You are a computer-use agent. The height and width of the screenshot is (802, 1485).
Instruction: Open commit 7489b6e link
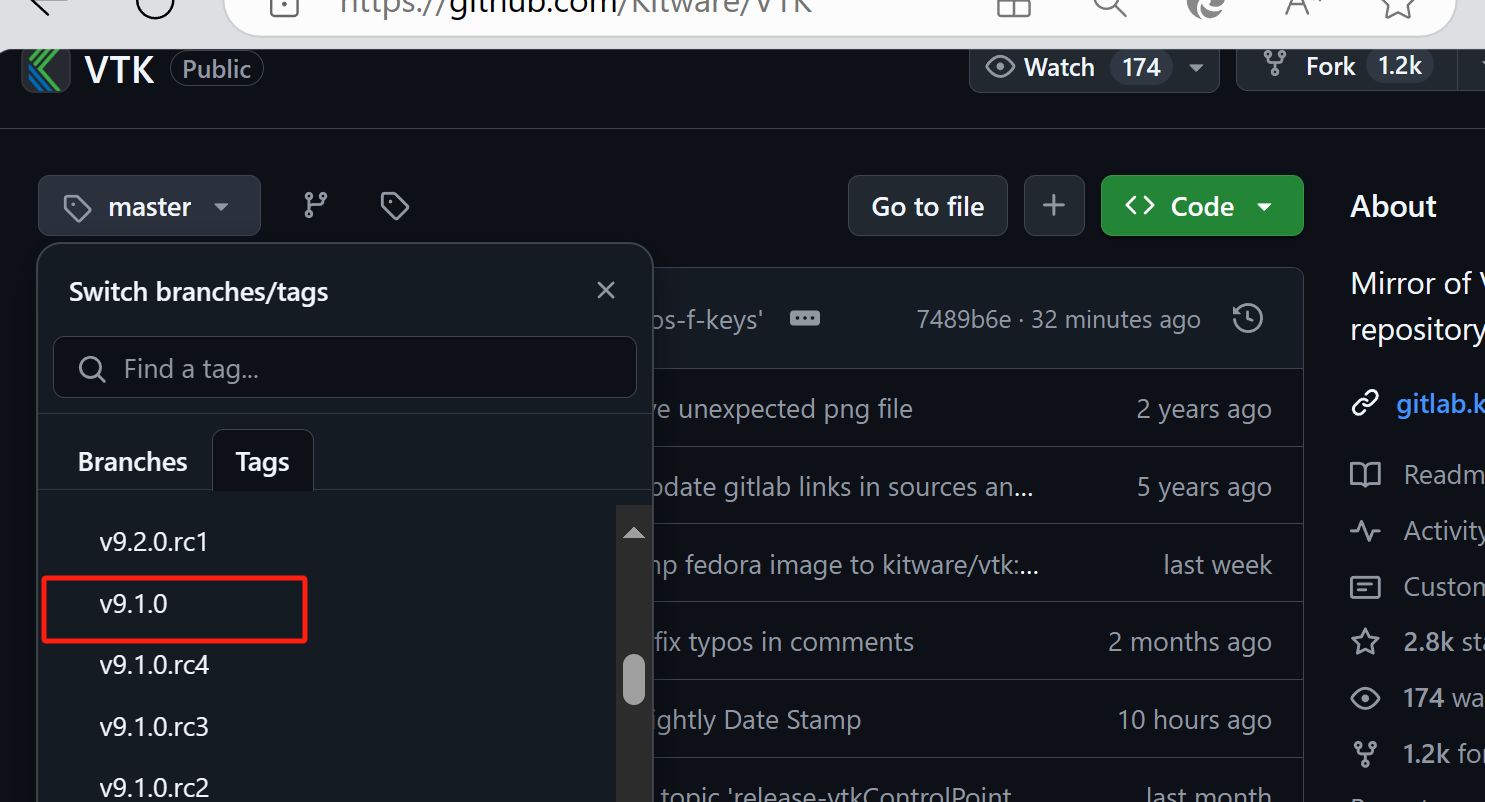click(964, 319)
